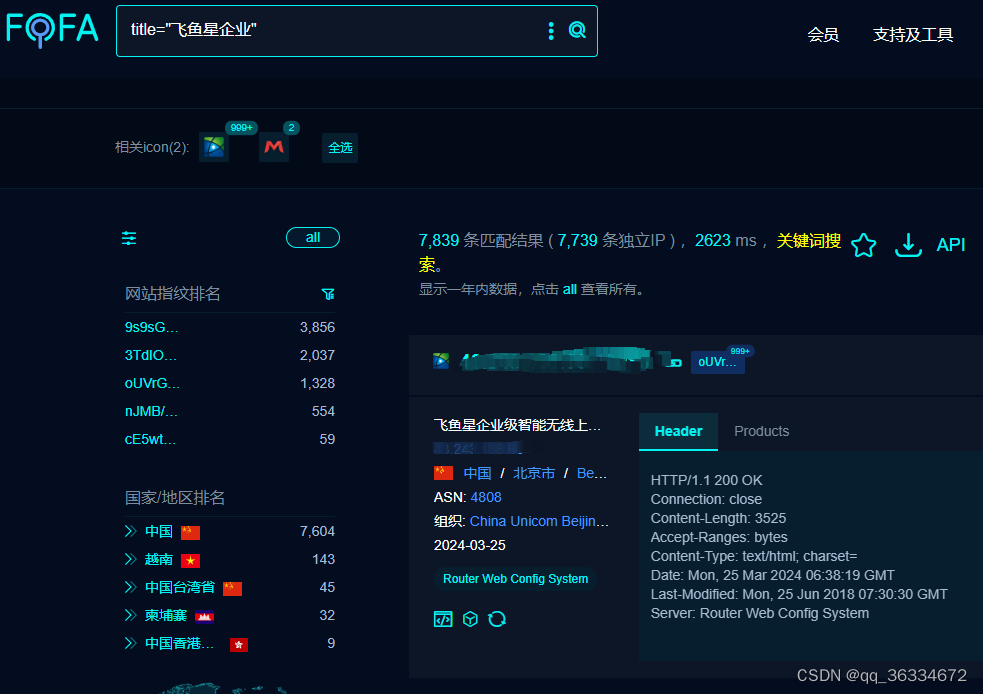This screenshot has width=983, height=694.
Task: Click the Be... location link
Action: pyautogui.click(x=592, y=473)
